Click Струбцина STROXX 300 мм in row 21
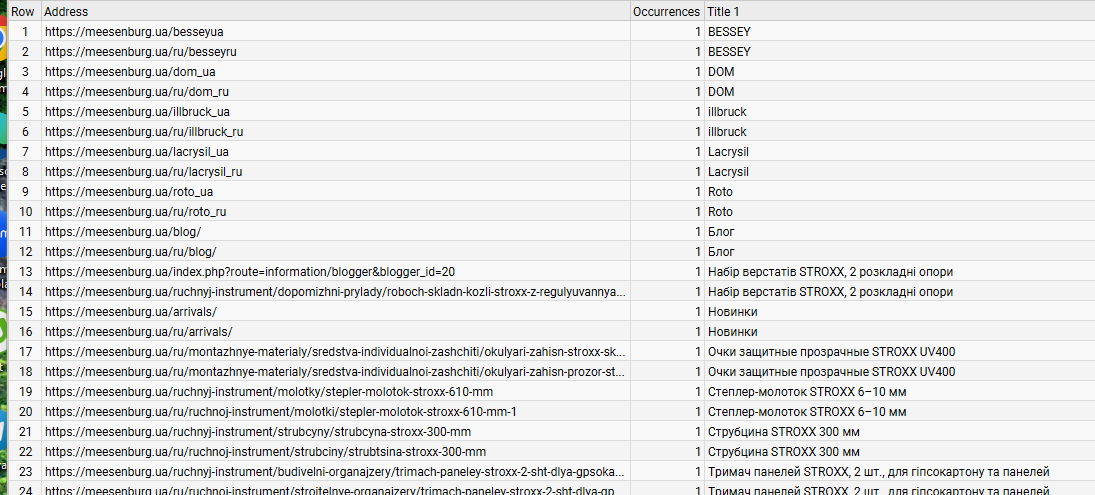 784,431
